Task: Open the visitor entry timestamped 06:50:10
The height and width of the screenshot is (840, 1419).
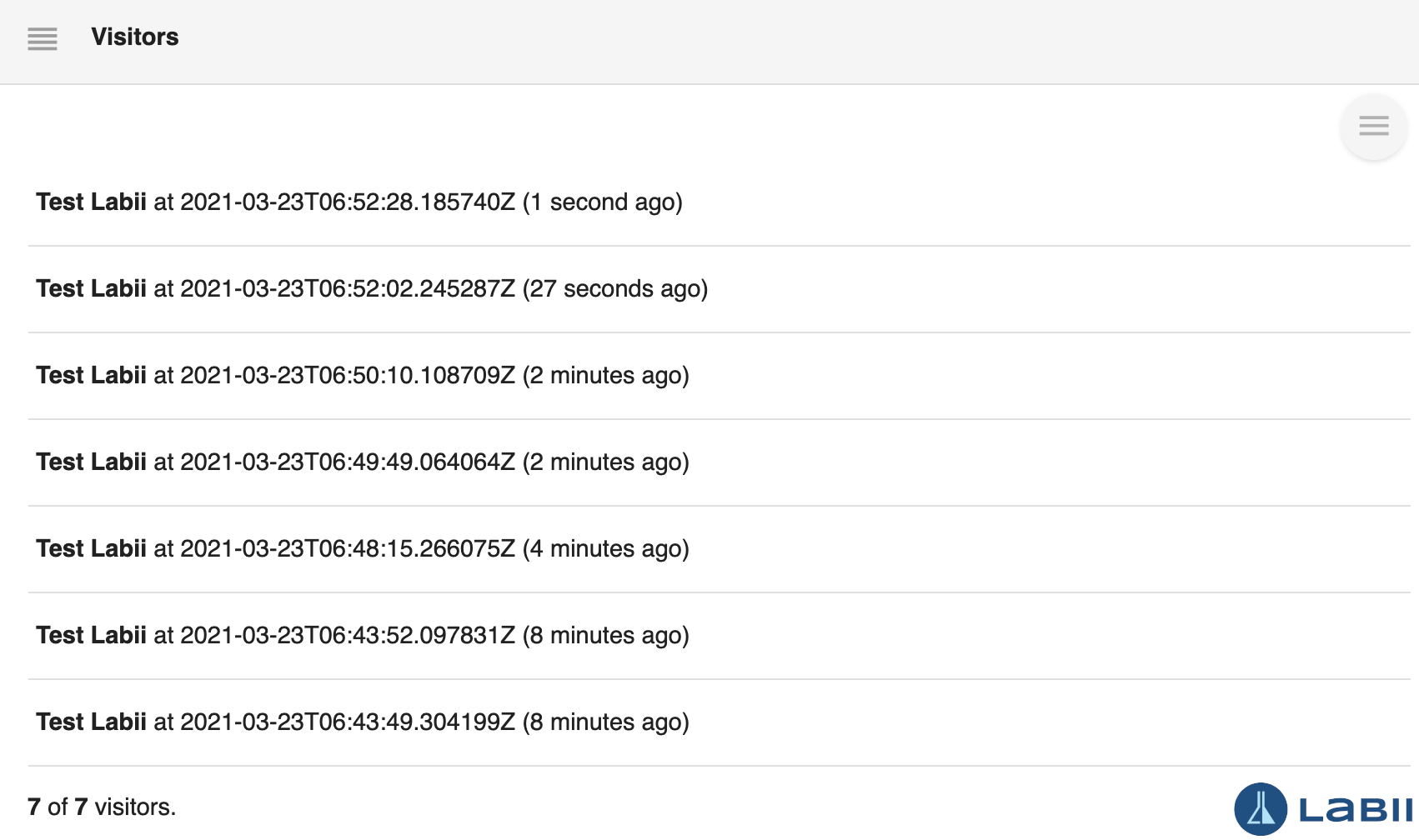Action: [362, 375]
